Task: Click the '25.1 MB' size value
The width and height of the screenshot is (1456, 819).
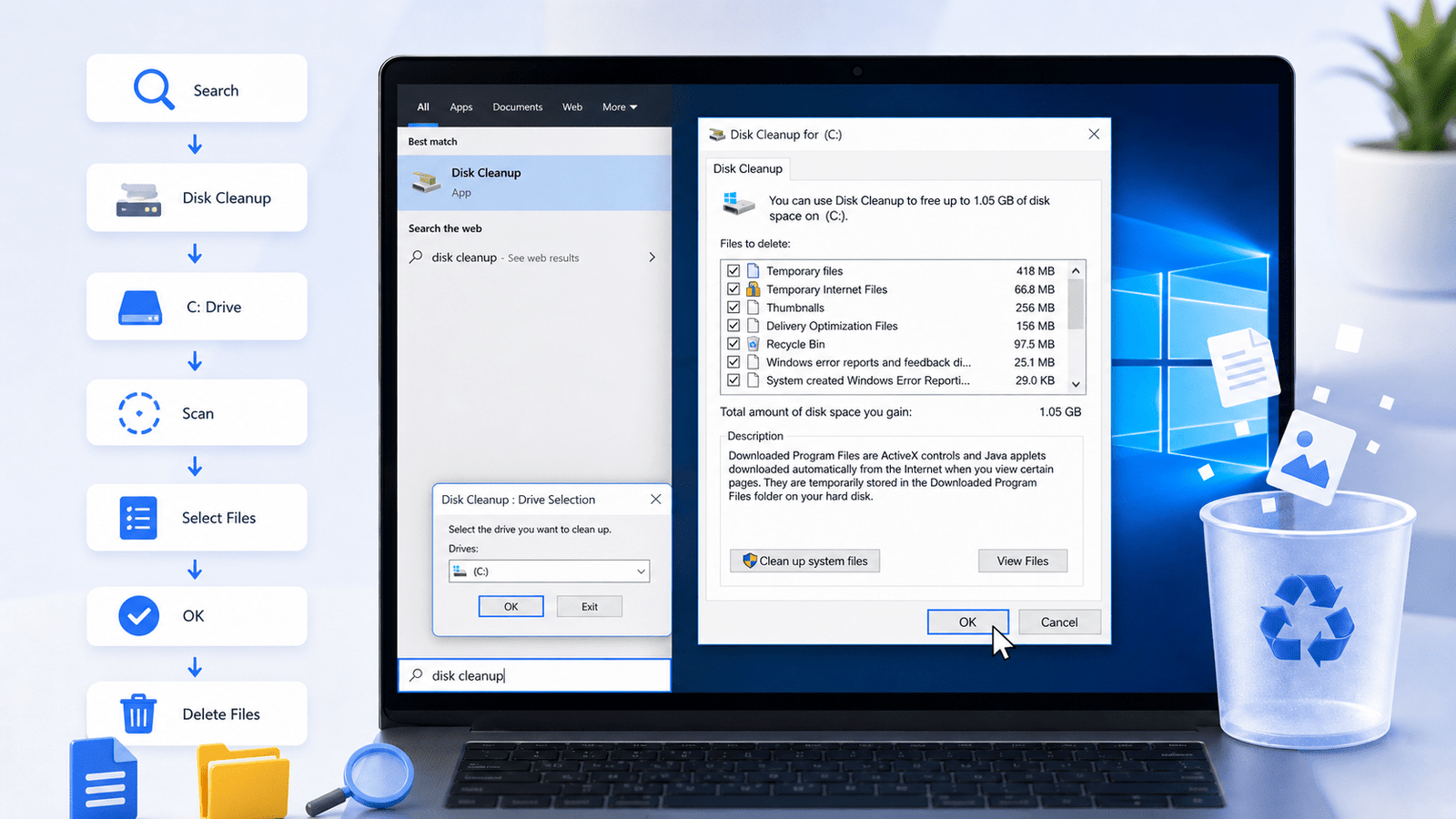Action: coord(1035,362)
